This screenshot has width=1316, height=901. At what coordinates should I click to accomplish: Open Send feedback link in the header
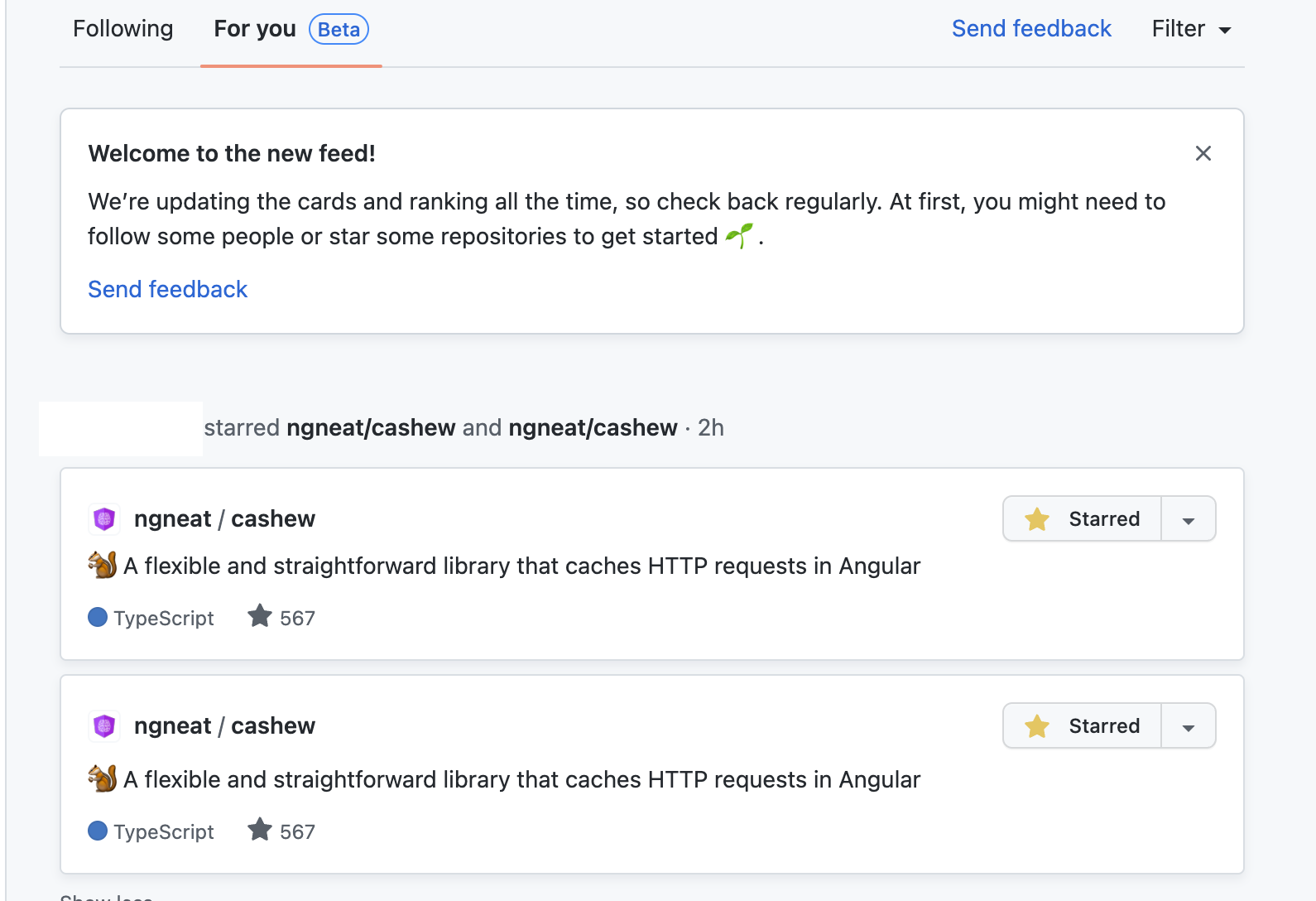point(1031,29)
